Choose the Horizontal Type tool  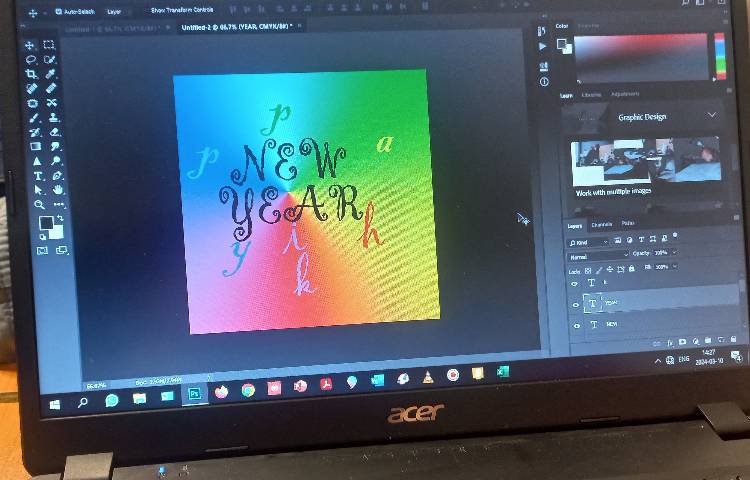[37, 175]
